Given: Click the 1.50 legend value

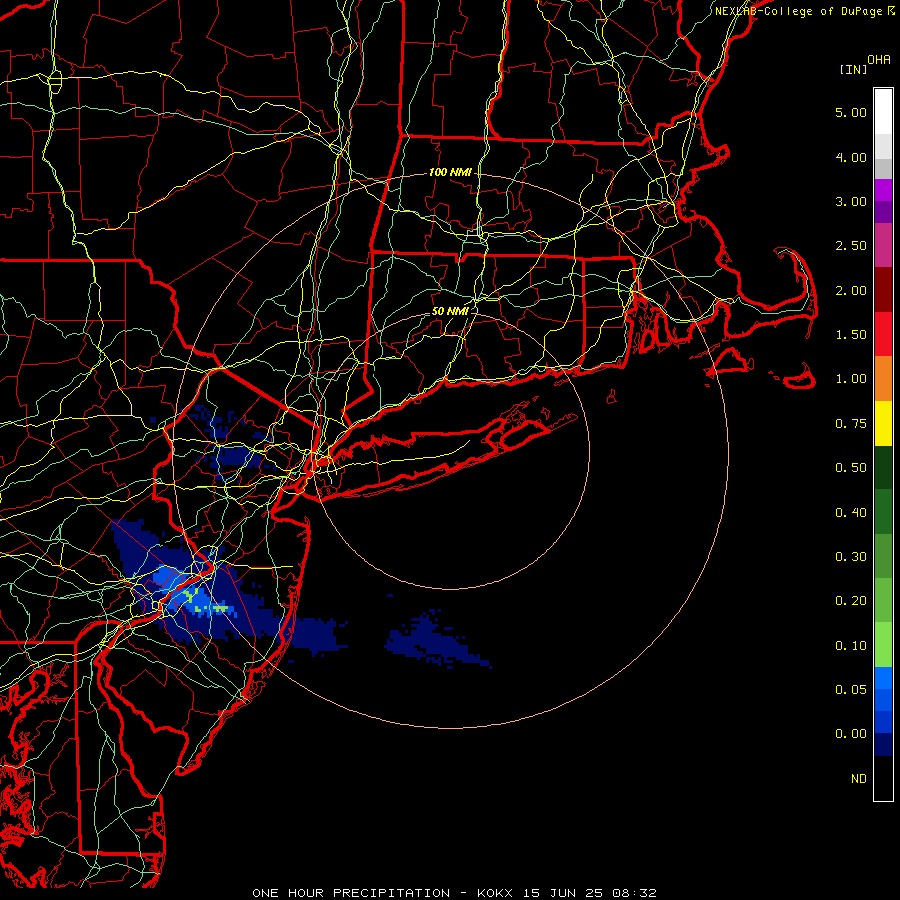Looking at the screenshot, I should [851, 335].
